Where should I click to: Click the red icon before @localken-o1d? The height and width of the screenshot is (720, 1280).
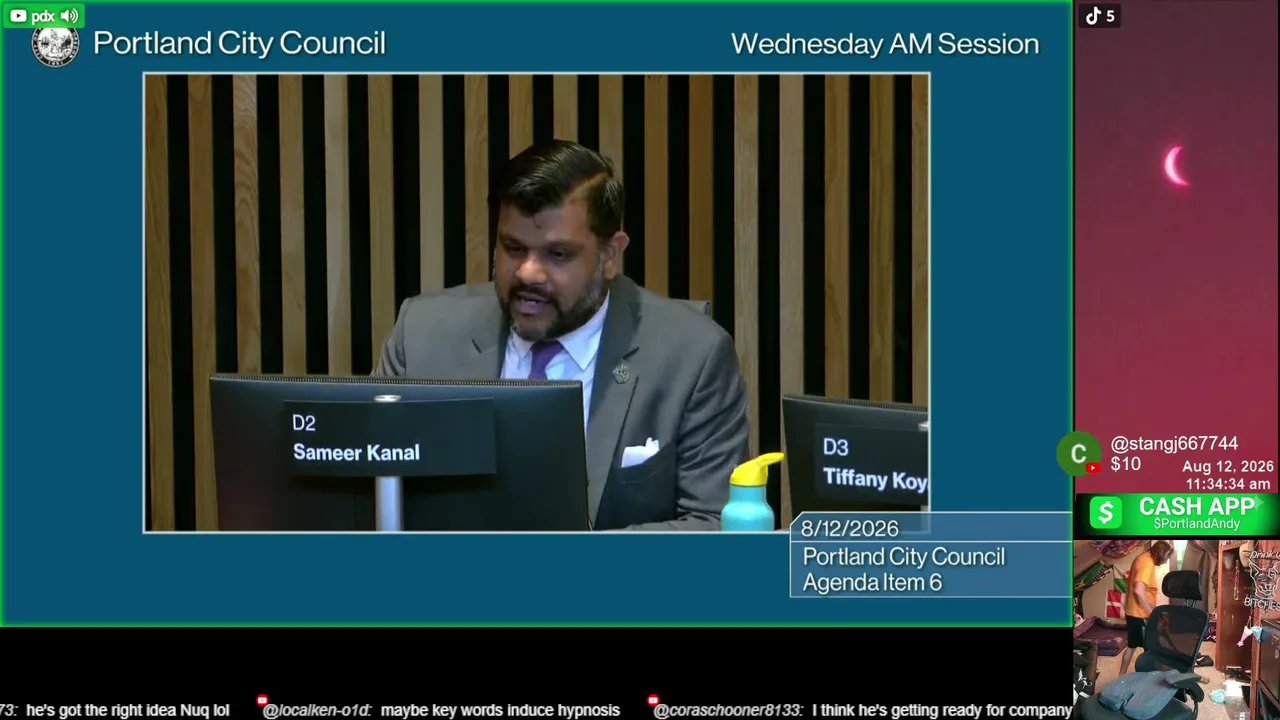pyautogui.click(x=262, y=701)
